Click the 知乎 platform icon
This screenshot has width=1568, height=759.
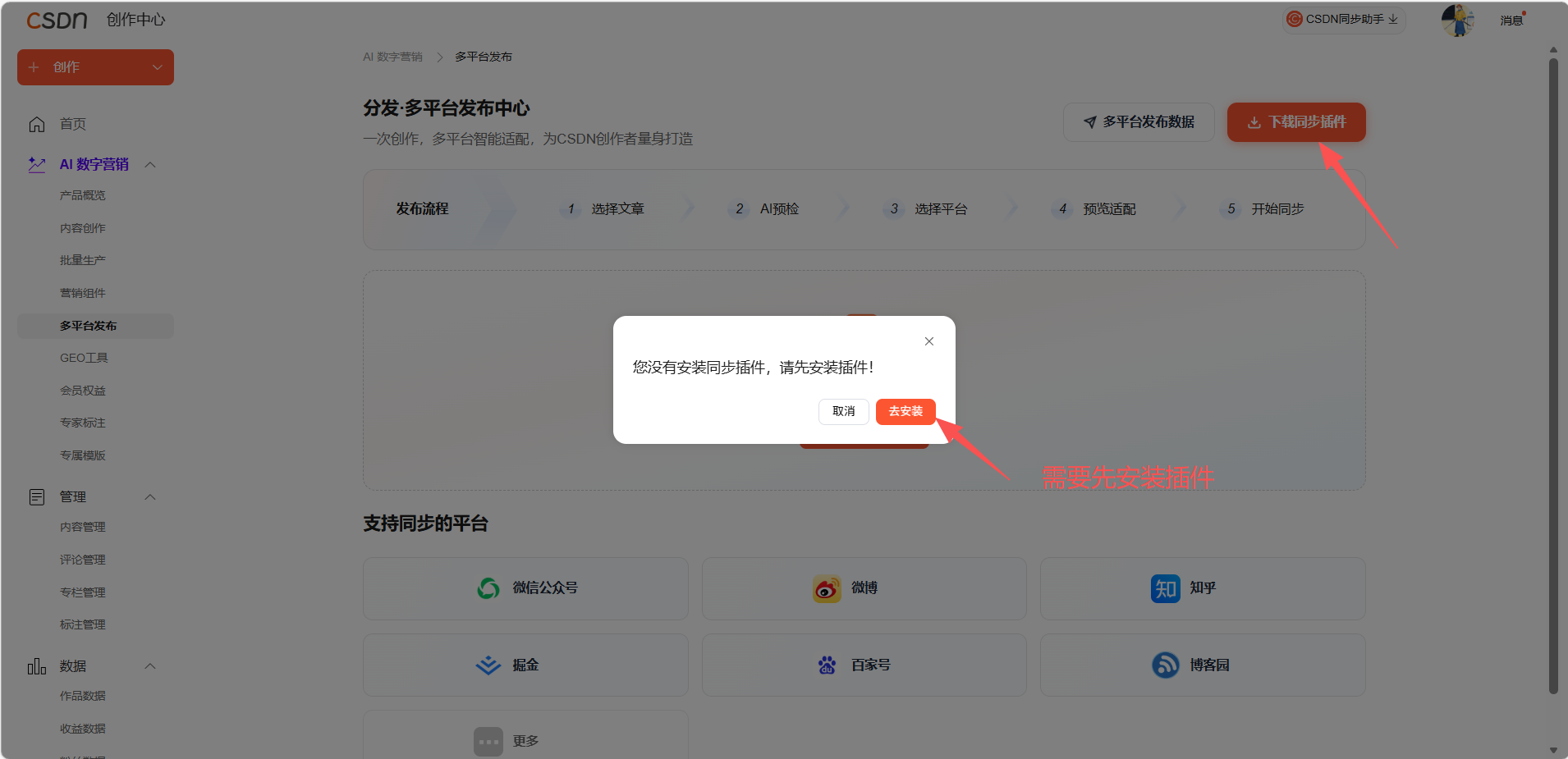(x=1166, y=588)
